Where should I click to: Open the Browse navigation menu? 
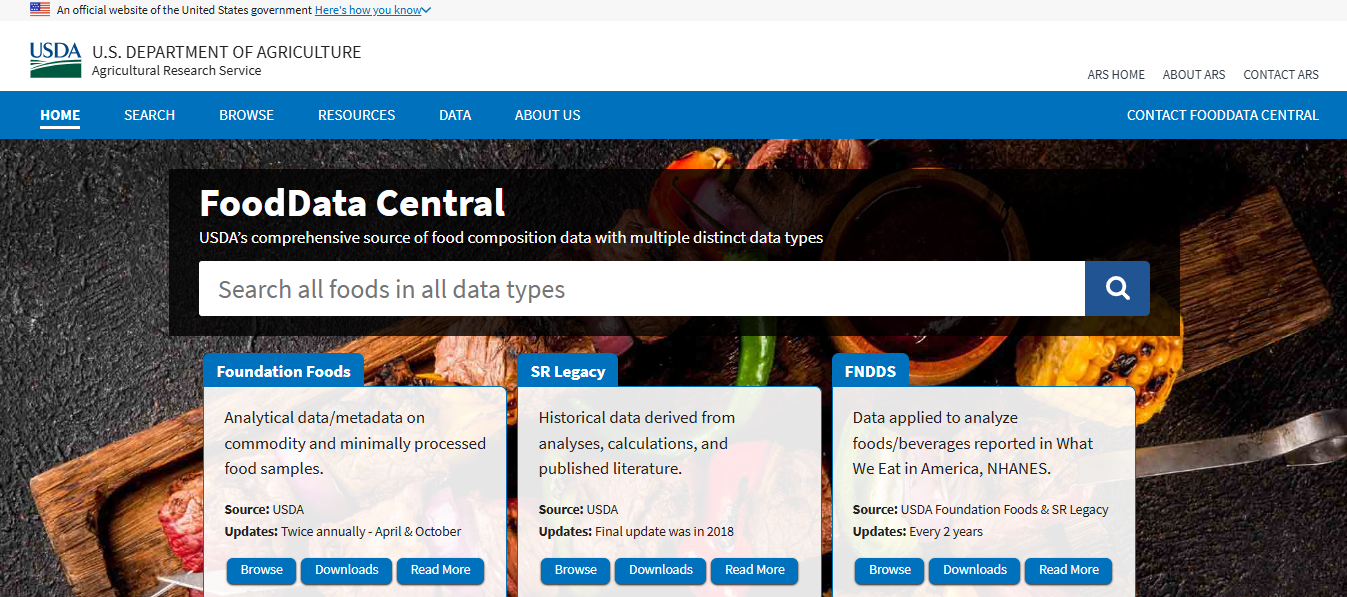[247, 115]
